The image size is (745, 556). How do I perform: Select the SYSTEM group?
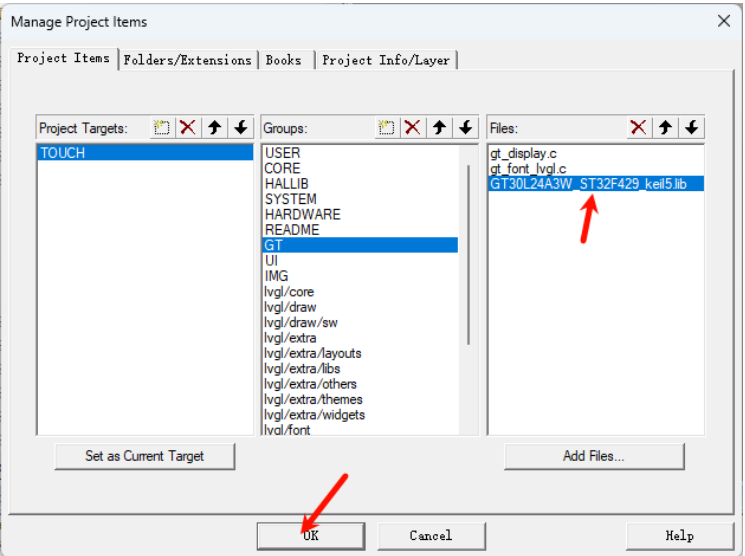click(361, 199)
